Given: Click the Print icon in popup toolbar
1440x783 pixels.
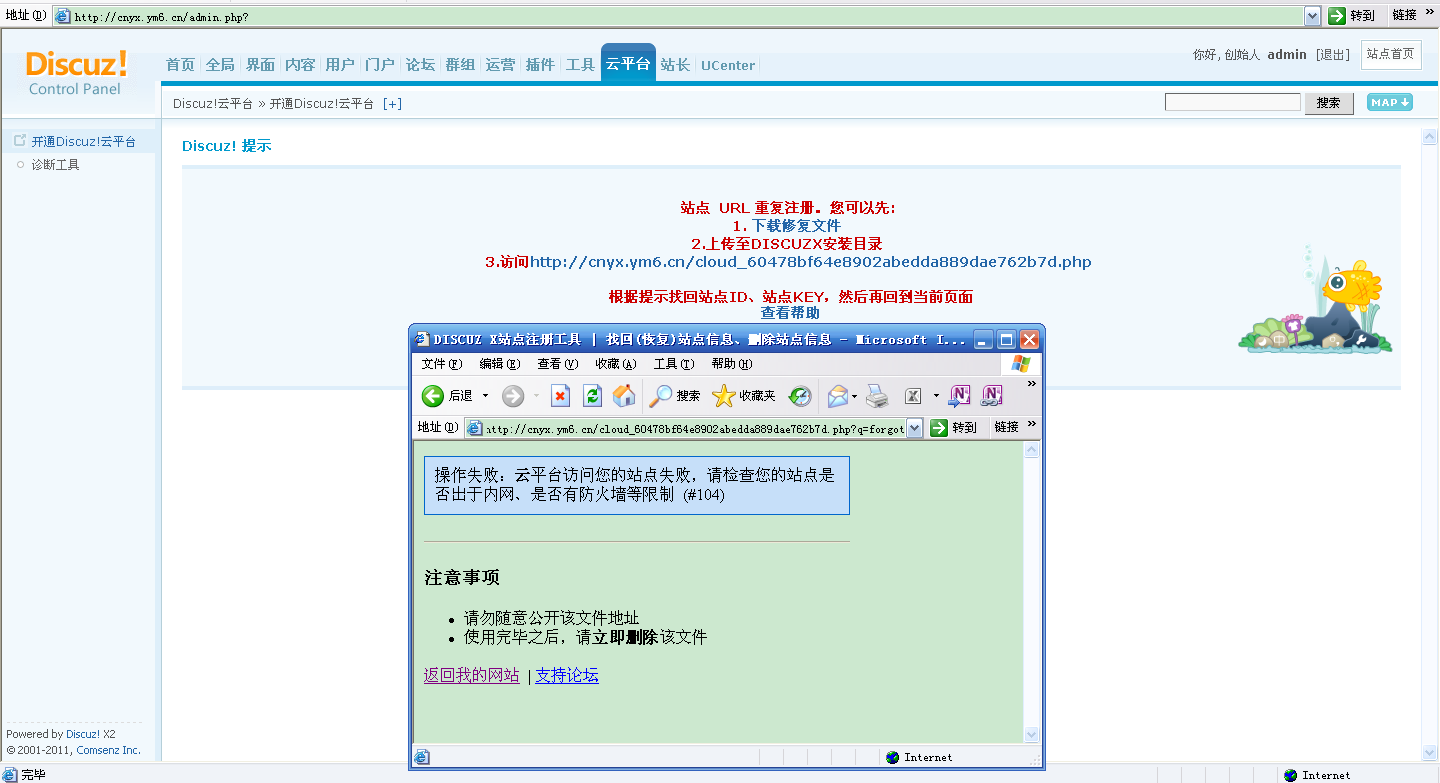Looking at the screenshot, I should pos(877,396).
